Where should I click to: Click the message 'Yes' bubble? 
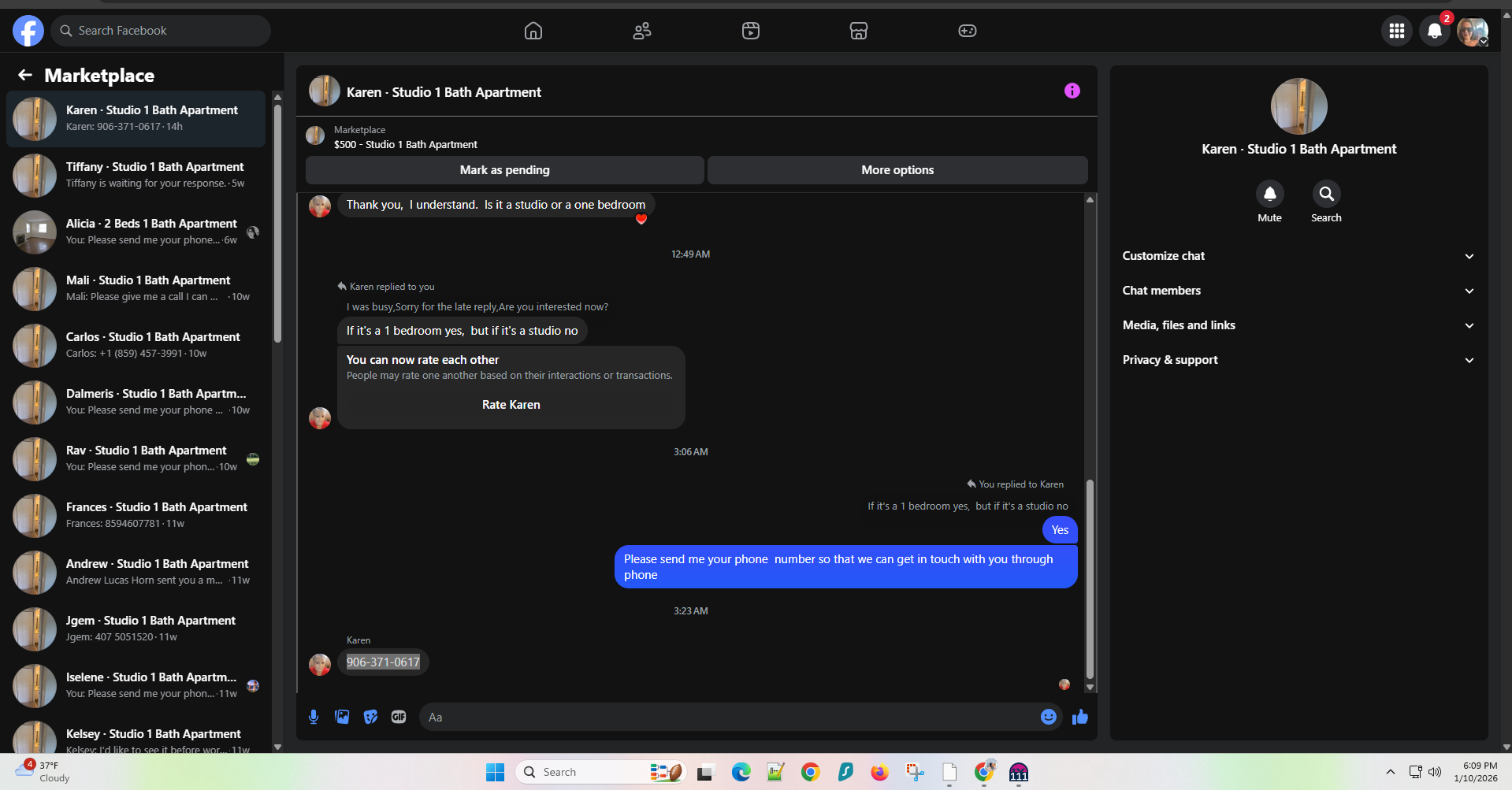coord(1060,530)
